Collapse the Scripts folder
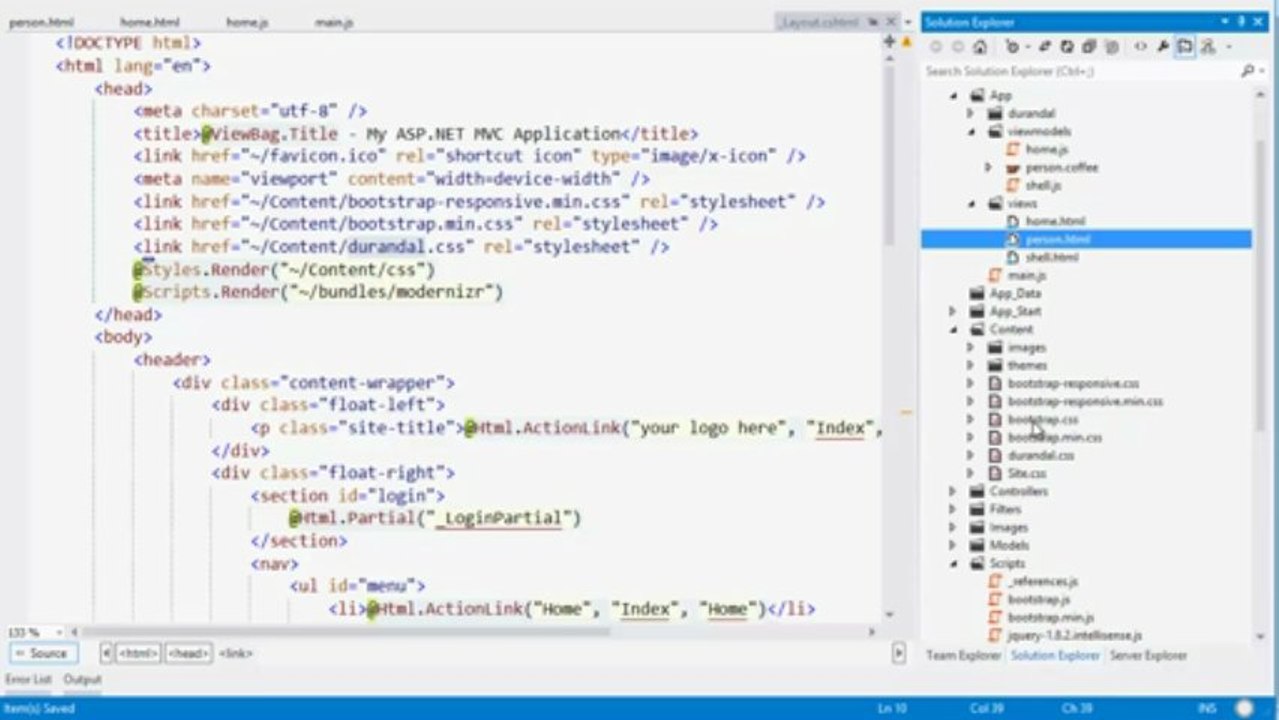The width and height of the screenshot is (1279, 720). click(x=953, y=564)
